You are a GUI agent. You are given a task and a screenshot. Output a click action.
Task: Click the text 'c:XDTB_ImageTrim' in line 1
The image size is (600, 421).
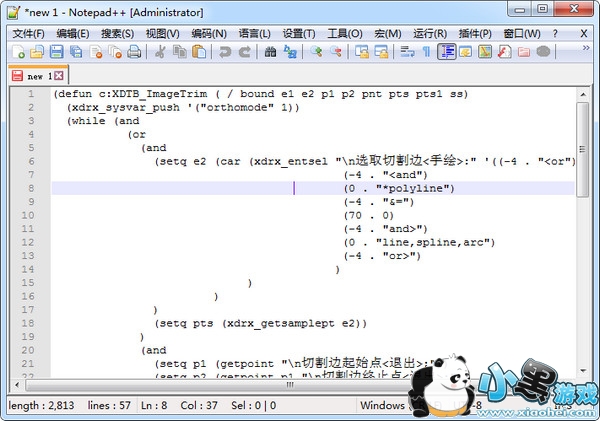[153, 94]
